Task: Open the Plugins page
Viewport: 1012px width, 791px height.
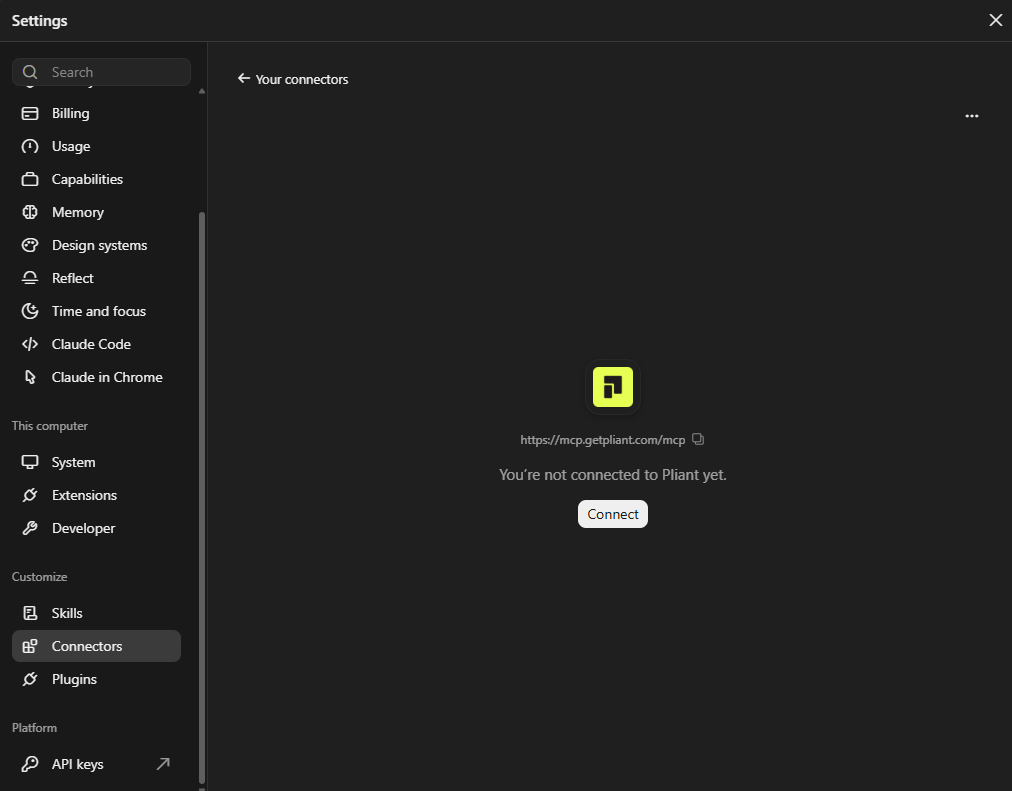Action: (x=96, y=679)
